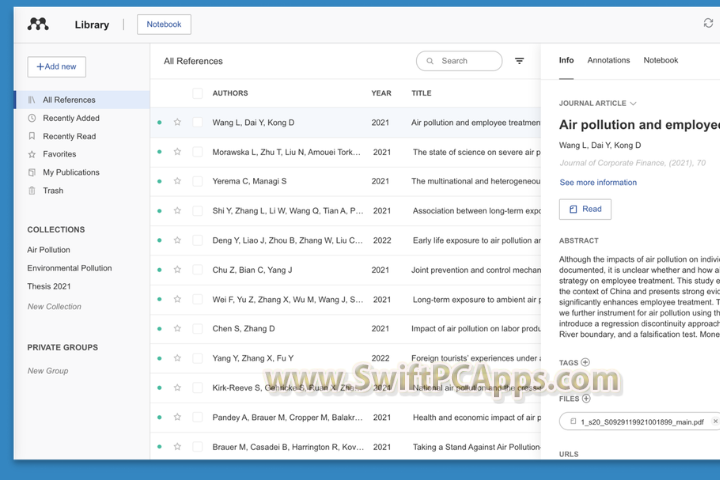Check the Chen S, Zhang D checkbox
Screen dimensions: 720x480
click(x=197, y=328)
